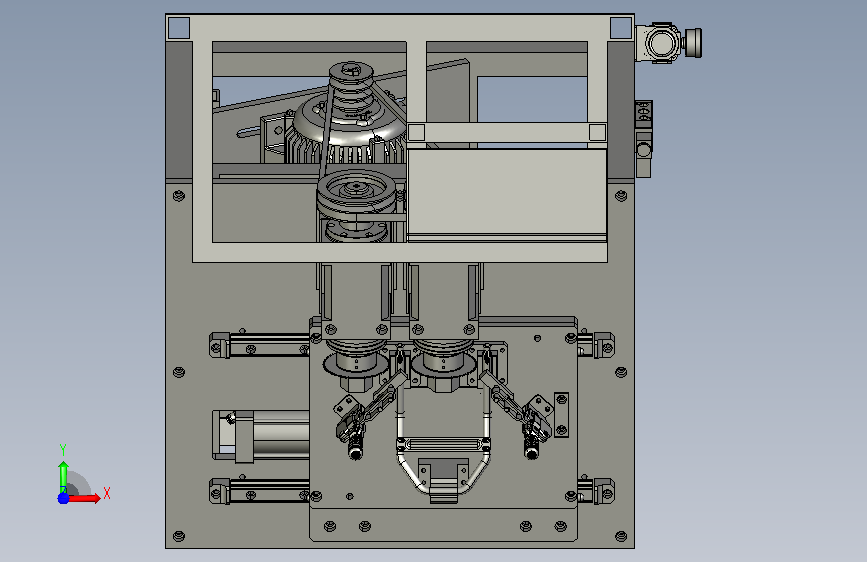Screen dimensions: 867x562
Task: Select the bottom-right corner screw of the base plate
Action: (x=621, y=536)
